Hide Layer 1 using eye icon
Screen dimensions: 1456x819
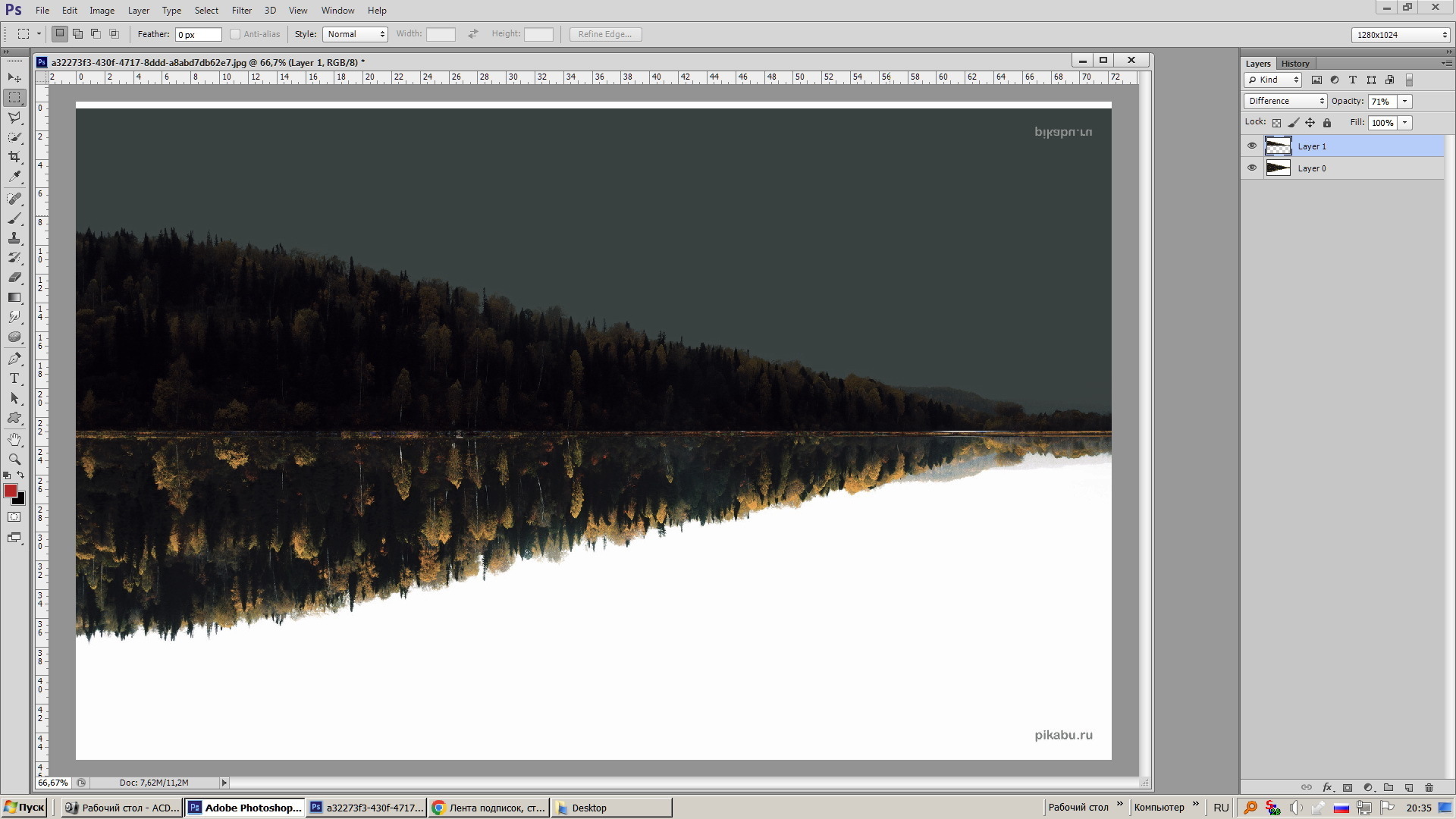pos(1252,146)
